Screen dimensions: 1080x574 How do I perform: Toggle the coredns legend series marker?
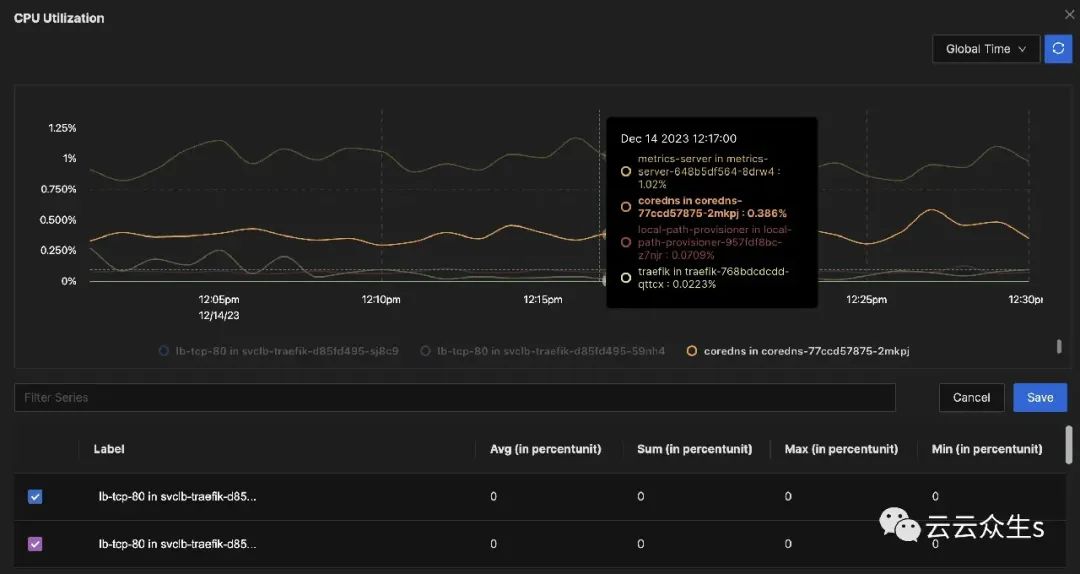(692, 351)
